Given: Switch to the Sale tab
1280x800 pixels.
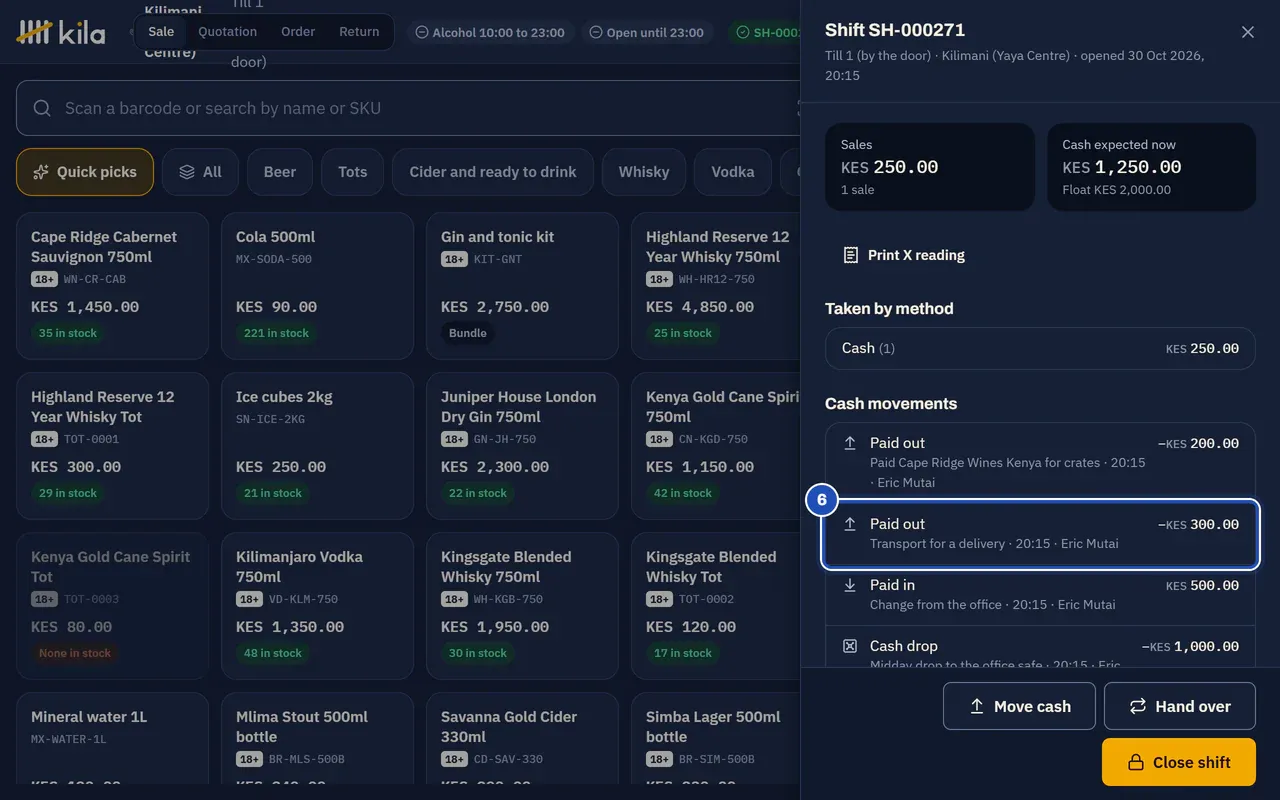Looking at the screenshot, I should [161, 32].
